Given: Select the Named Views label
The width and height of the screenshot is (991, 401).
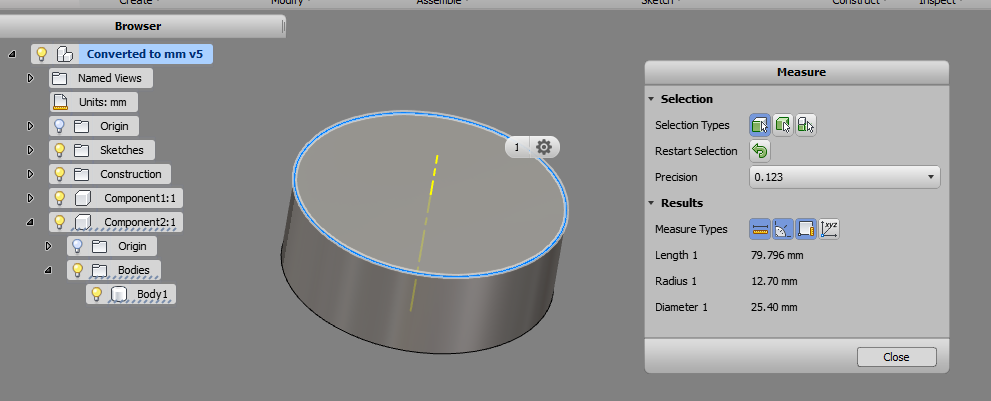Looking at the screenshot, I should pyautogui.click(x=109, y=78).
